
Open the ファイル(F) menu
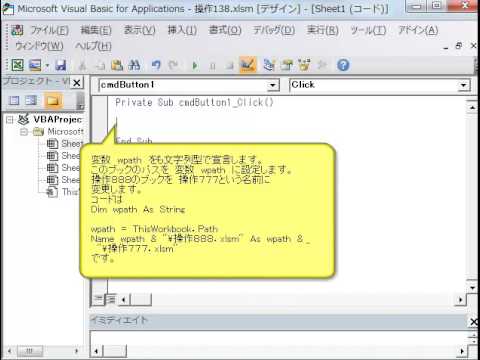[x=49, y=30]
